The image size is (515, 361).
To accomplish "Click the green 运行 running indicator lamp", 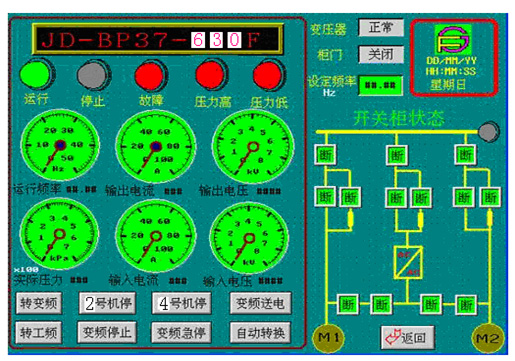I will (37, 74).
